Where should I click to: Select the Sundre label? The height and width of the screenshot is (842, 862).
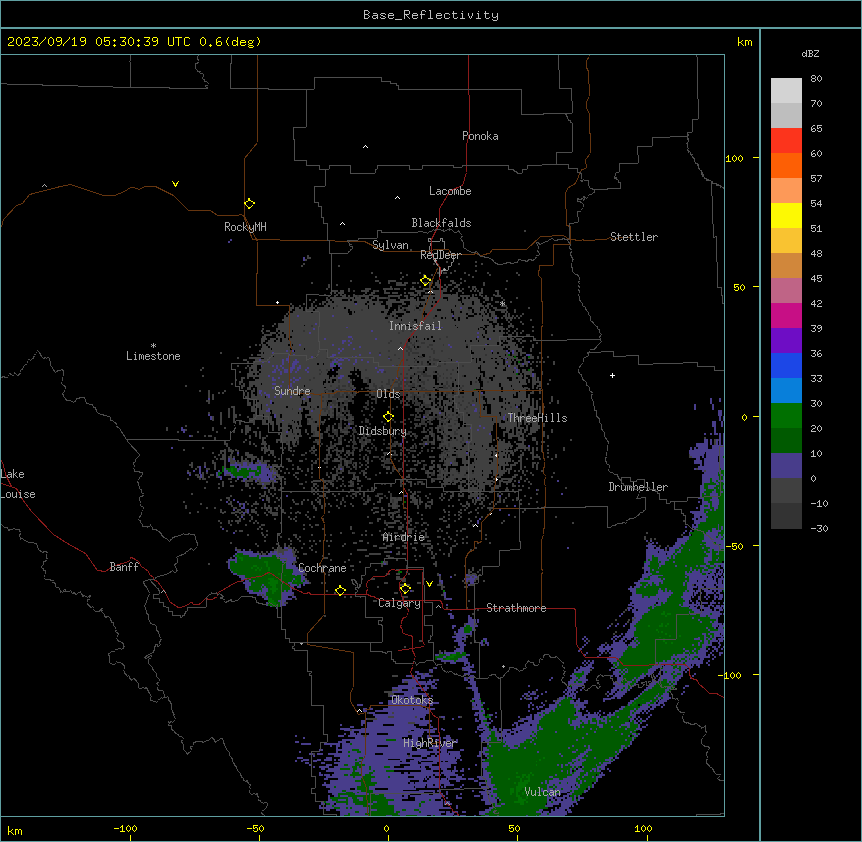pyautogui.click(x=292, y=391)
